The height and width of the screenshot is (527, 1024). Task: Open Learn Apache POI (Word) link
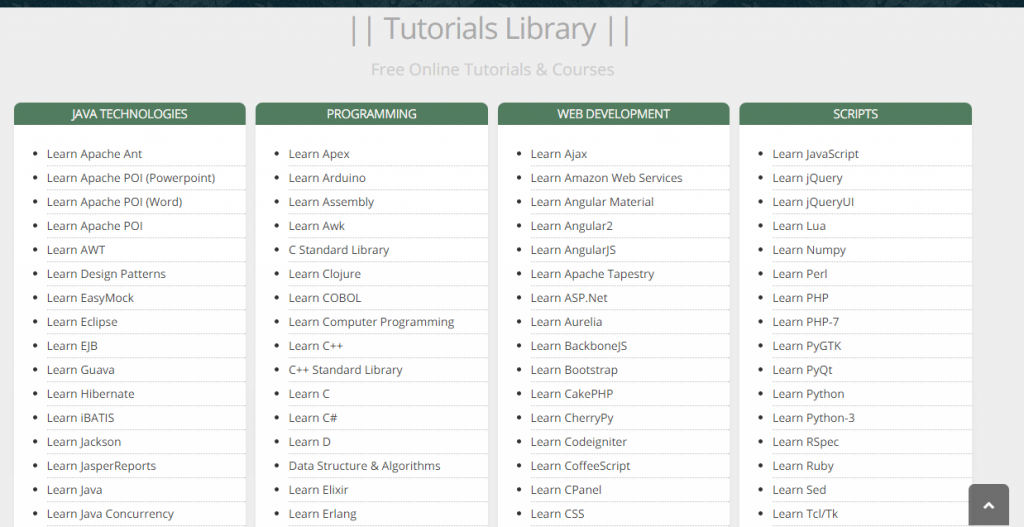(114, 202)
